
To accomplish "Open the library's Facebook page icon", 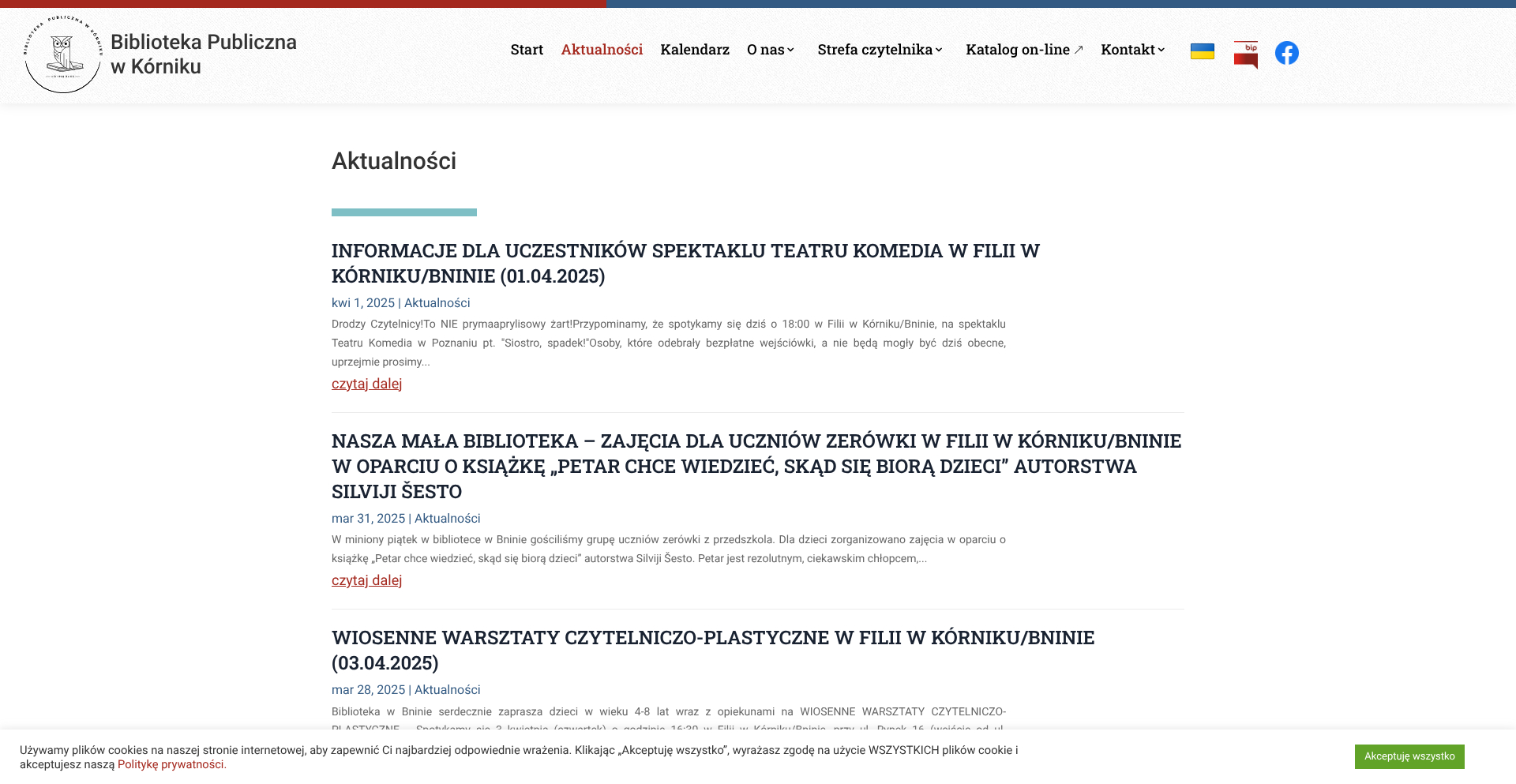I will tap(1286, 53).
